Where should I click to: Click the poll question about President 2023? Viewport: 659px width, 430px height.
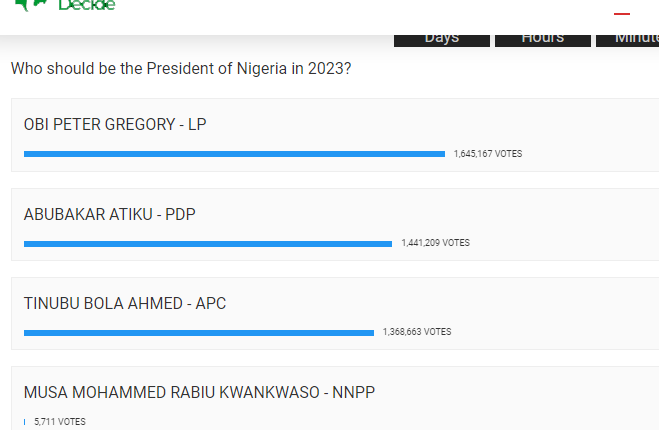click(x=181, y=69)
